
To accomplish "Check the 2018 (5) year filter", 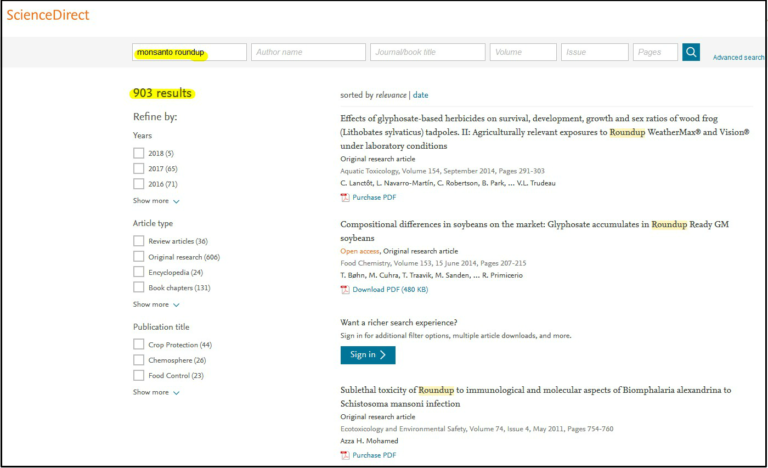I will (139, 153).
